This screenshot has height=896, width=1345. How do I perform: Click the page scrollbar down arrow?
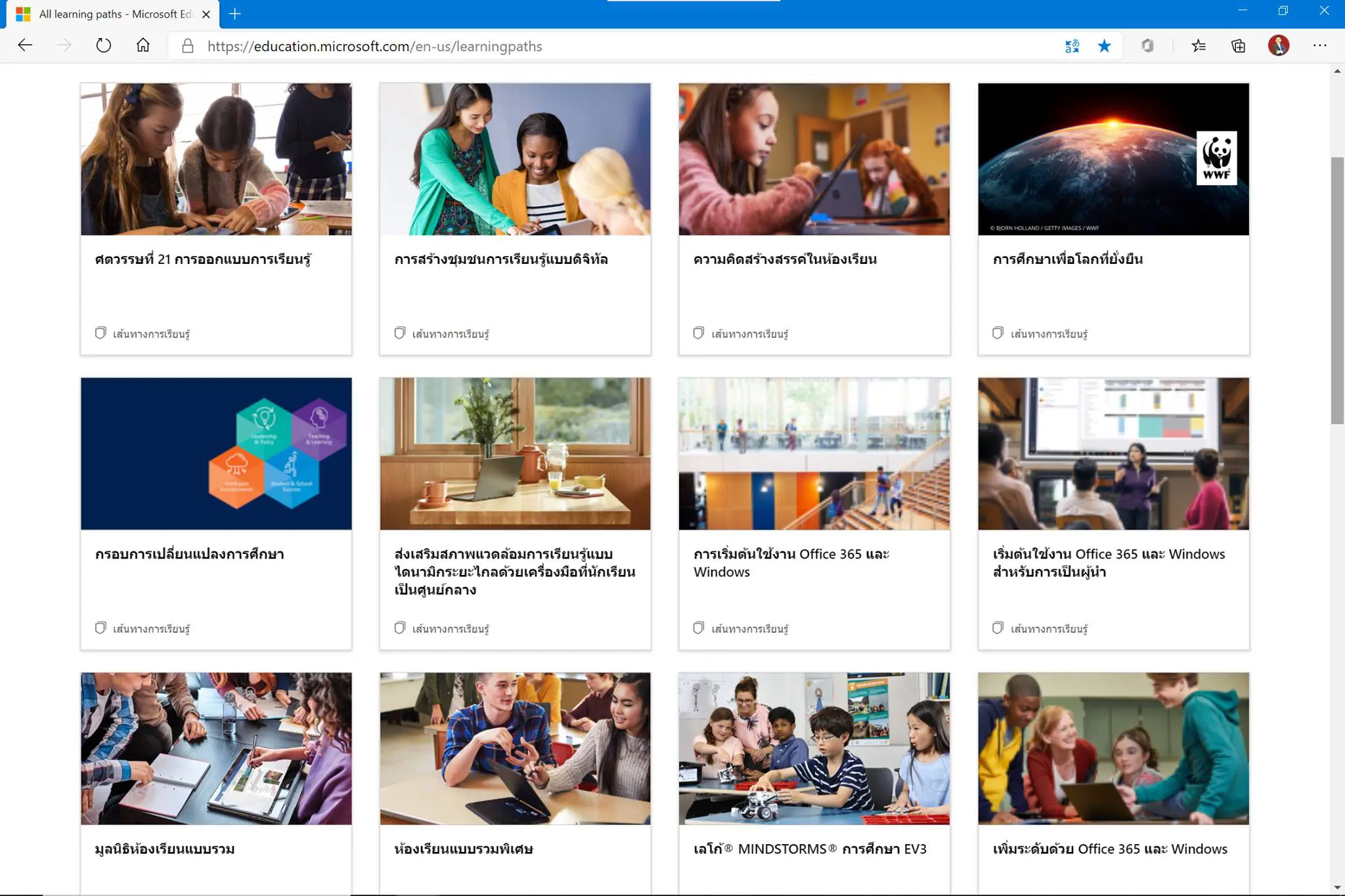[x=1337, y=887]
